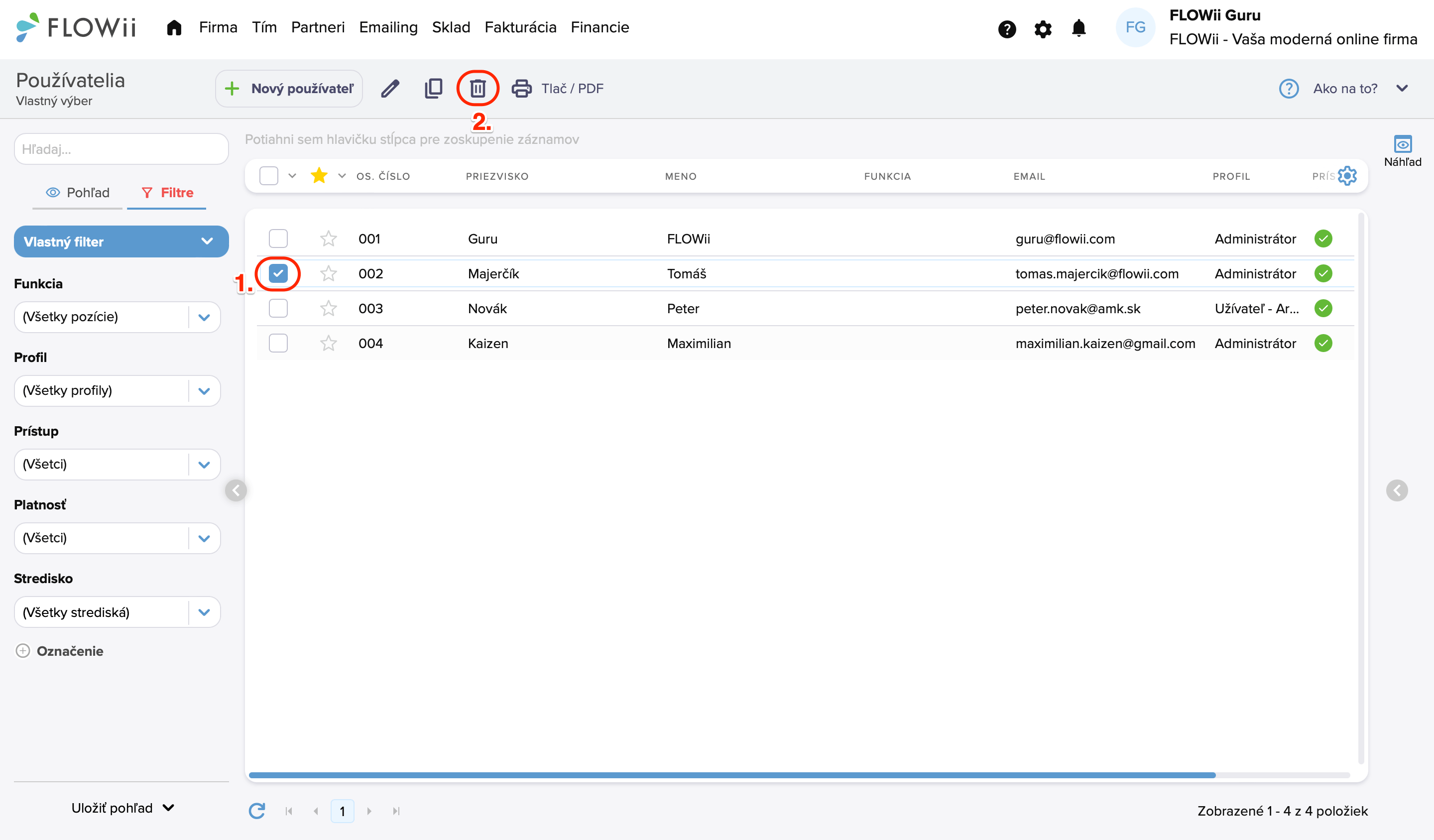The image size is (1434, 840).
Task: Open notifications bell
Action: click(1078, 28)
